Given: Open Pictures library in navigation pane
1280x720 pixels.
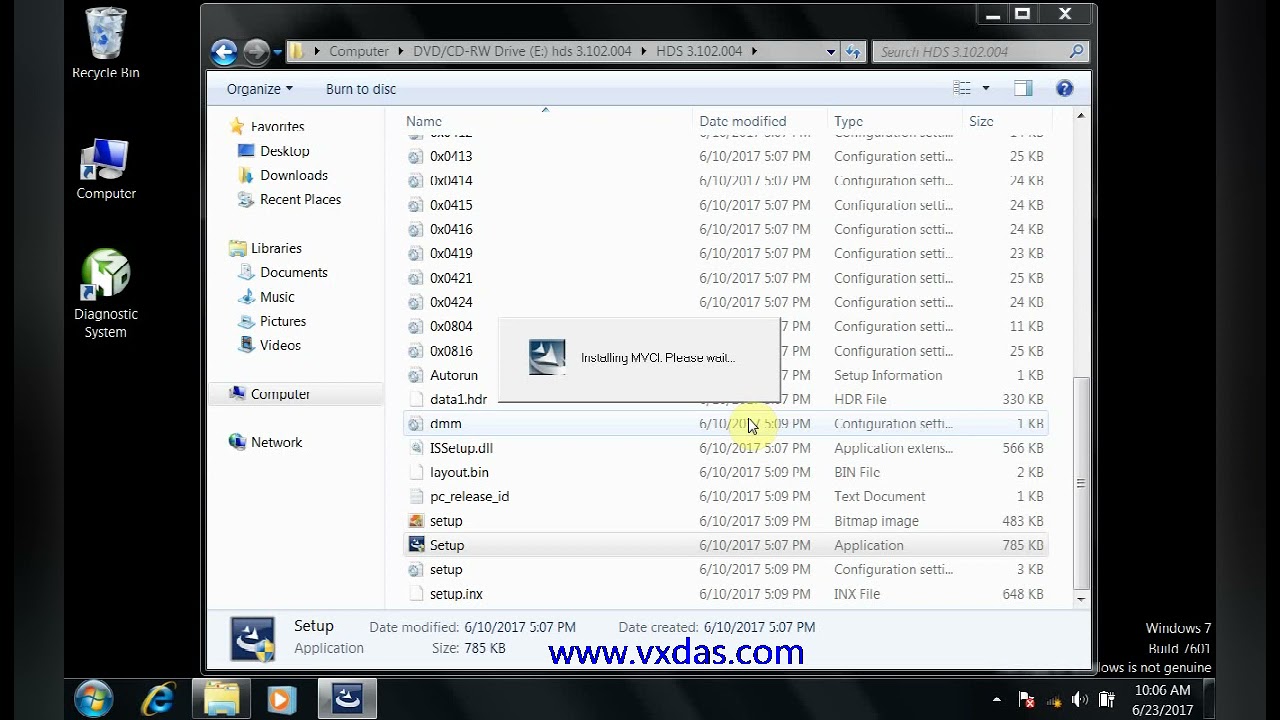Looking at the screenshot, I should 283,321.
